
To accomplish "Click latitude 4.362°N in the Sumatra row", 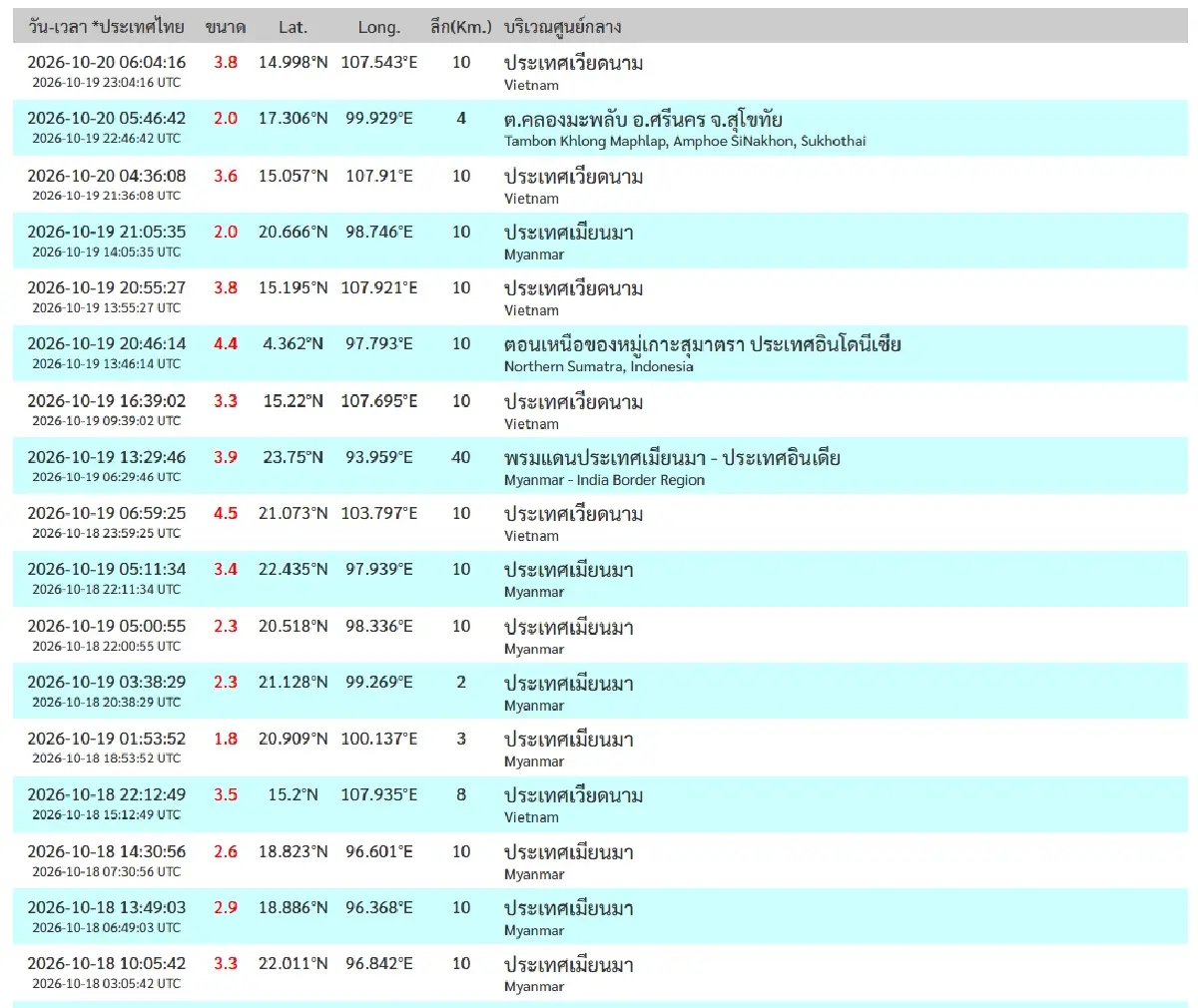I will [x=293, y=343].
